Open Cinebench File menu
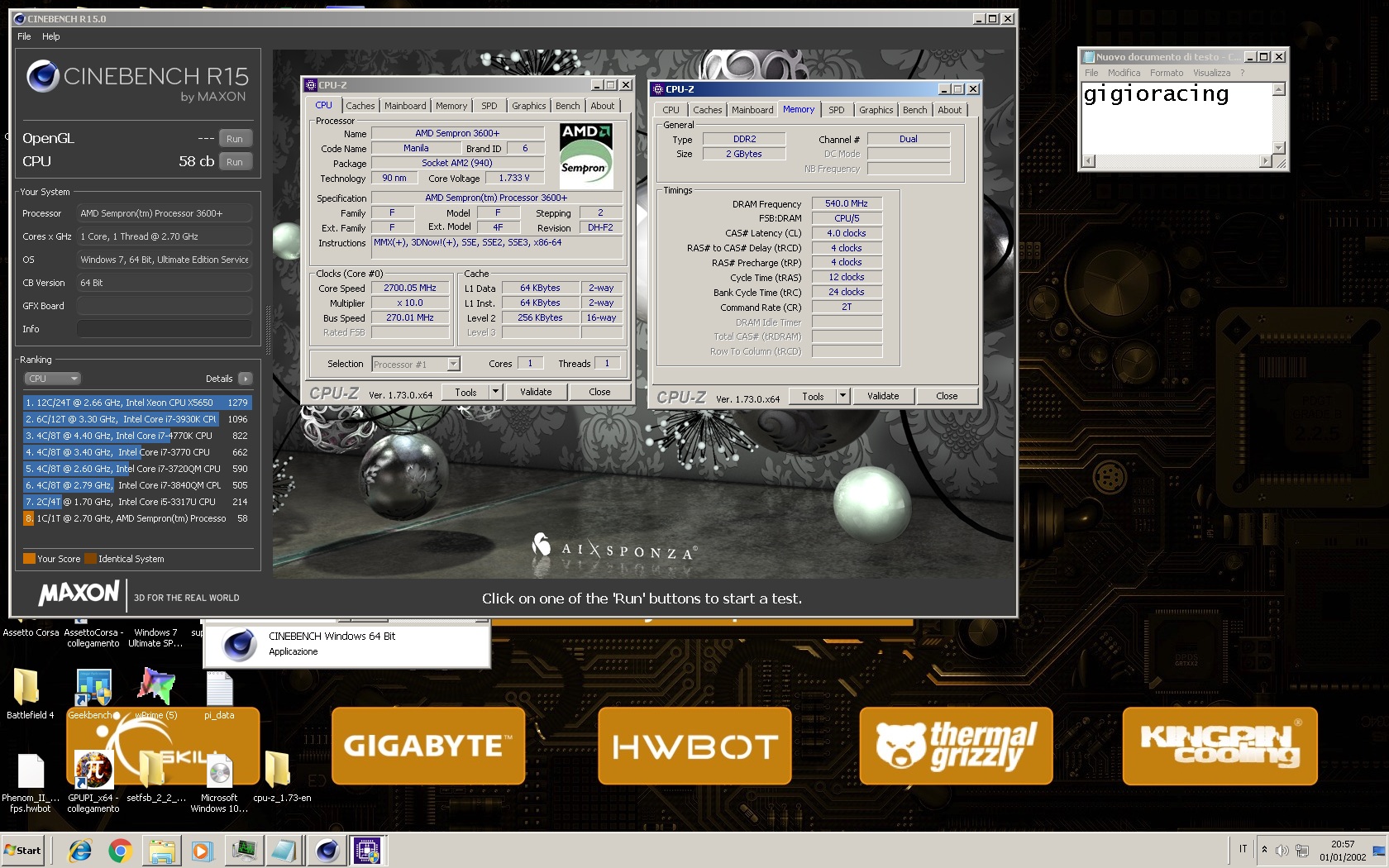The image size is (1389, 868). (x=24, y=36)
